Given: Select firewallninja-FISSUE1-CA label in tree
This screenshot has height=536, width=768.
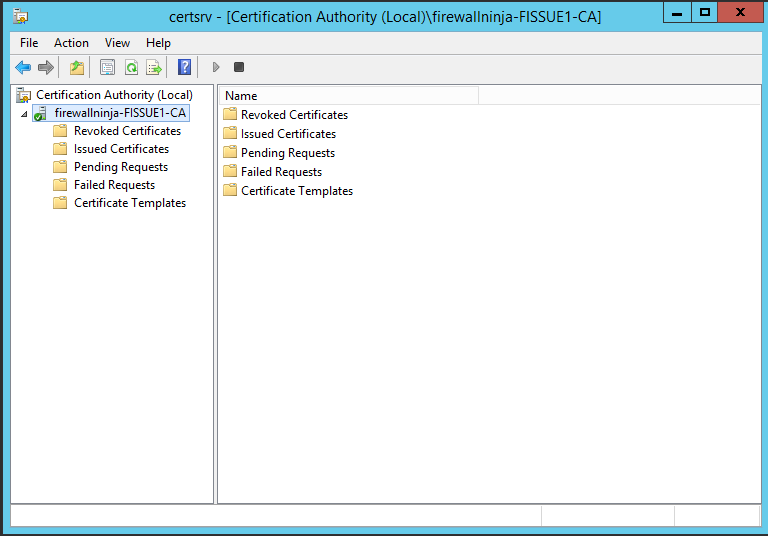Looking at the screenshot, I should [x=120, y=113].
